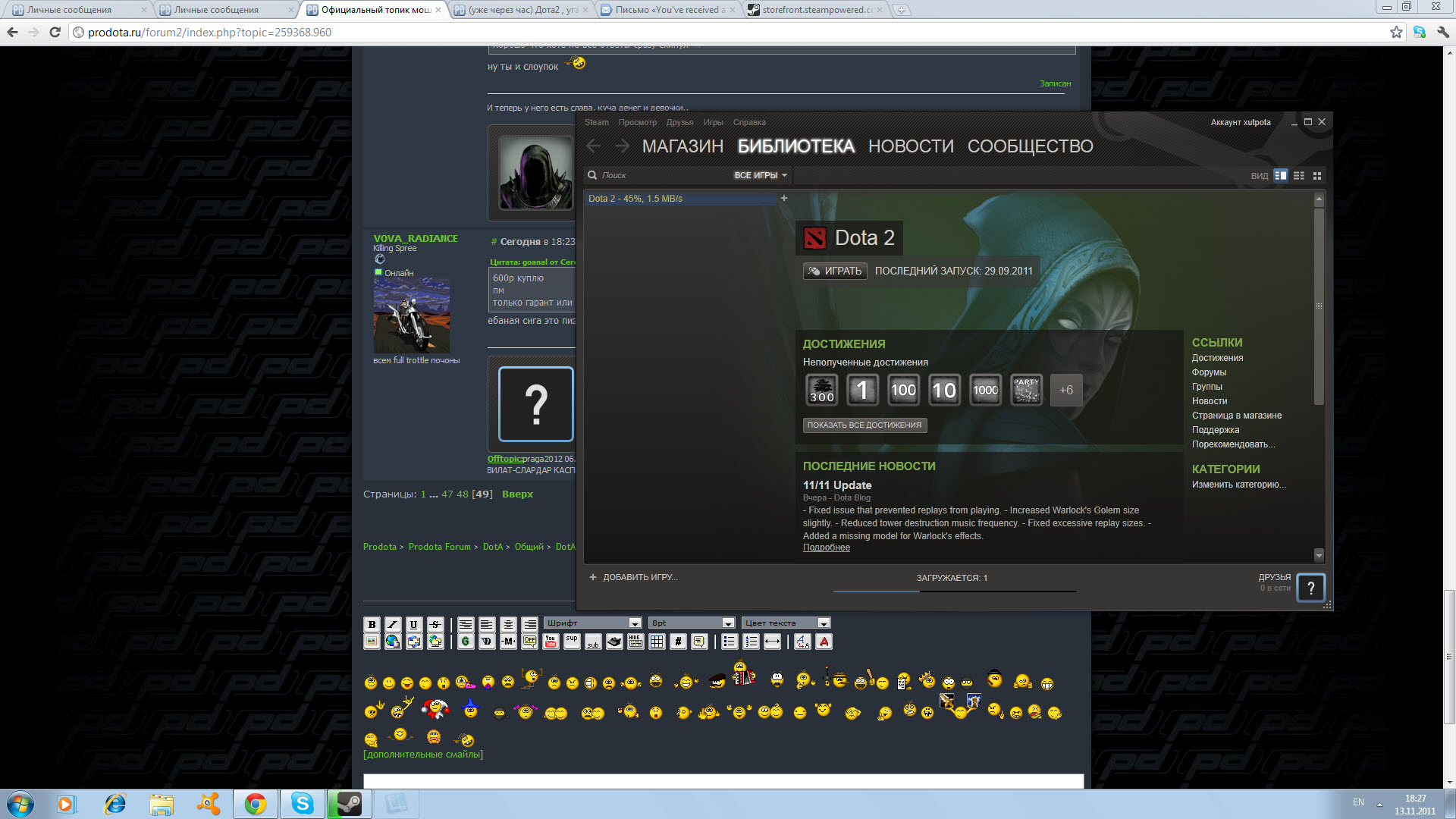Switch Steam library to list view
Image resolution: width=1456 pixels, height=819 pixels.
[1299, 175]
